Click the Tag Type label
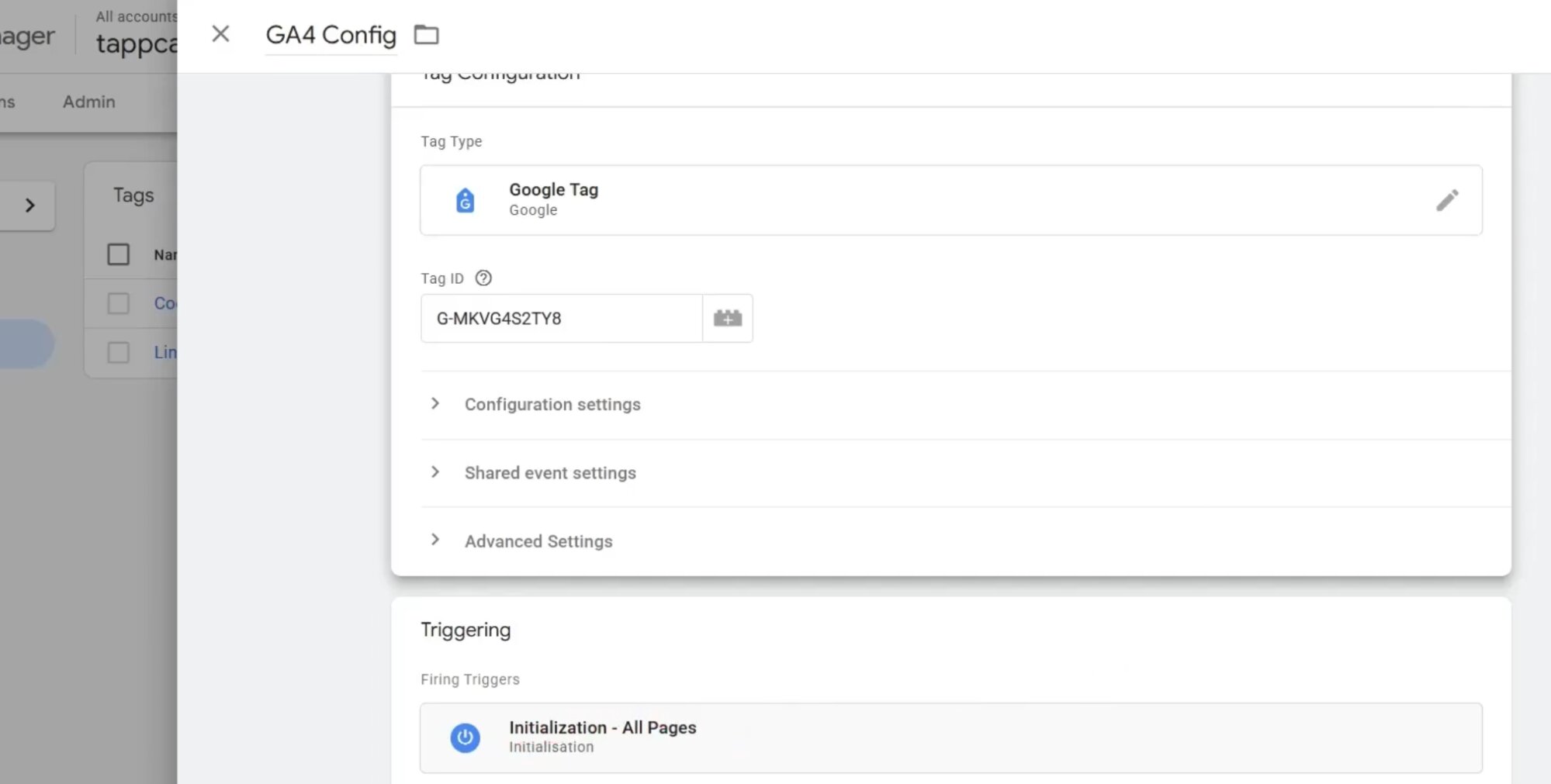1551x784 pixels. (452, 141)
